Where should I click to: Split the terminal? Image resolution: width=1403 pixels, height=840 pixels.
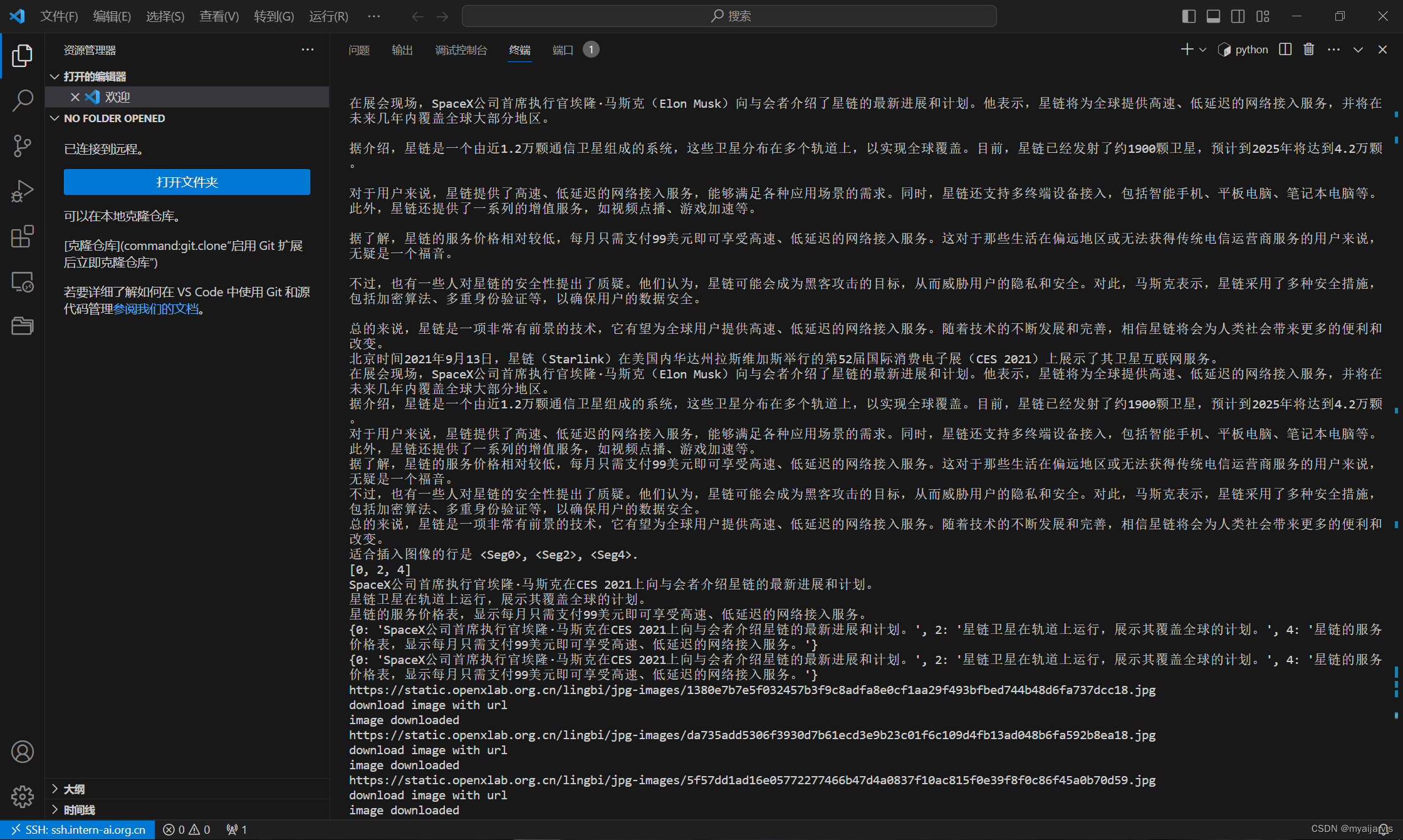coord(1285,49)
